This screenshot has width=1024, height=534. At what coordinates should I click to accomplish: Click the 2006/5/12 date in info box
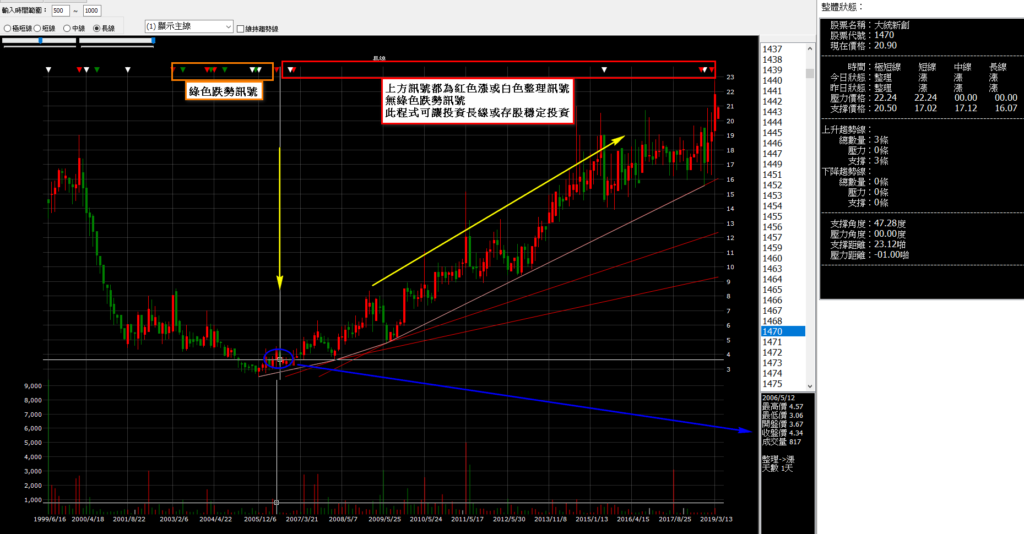(778, 398)
